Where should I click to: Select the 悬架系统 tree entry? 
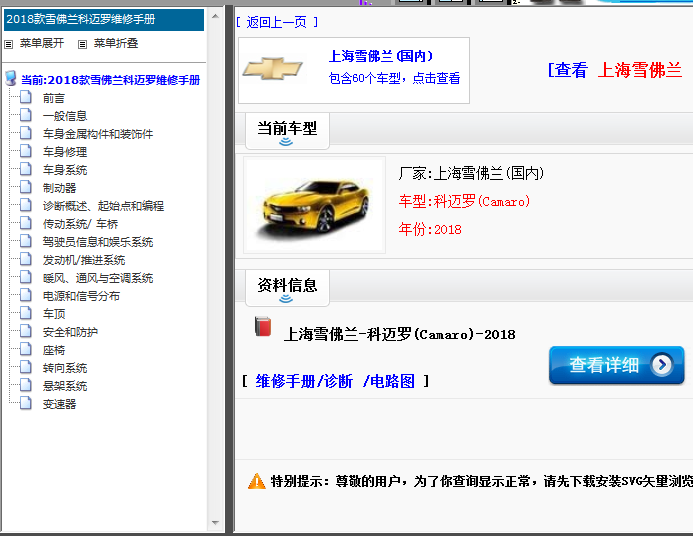pyautogui.click(x=65, y=386)
